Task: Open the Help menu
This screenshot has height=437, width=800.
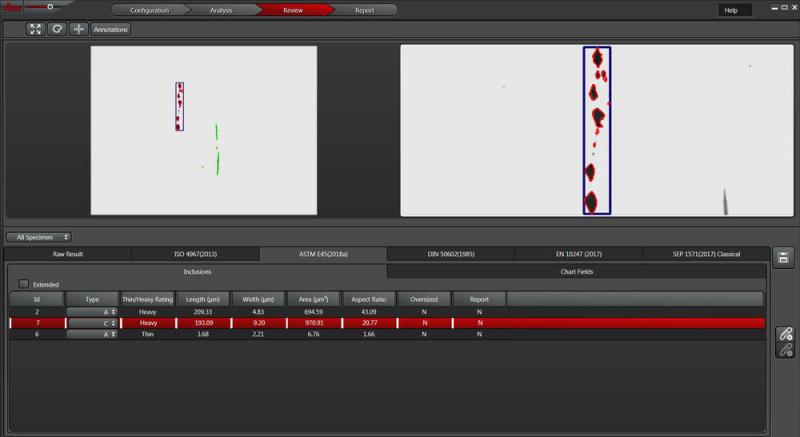Action: point(729,10)
